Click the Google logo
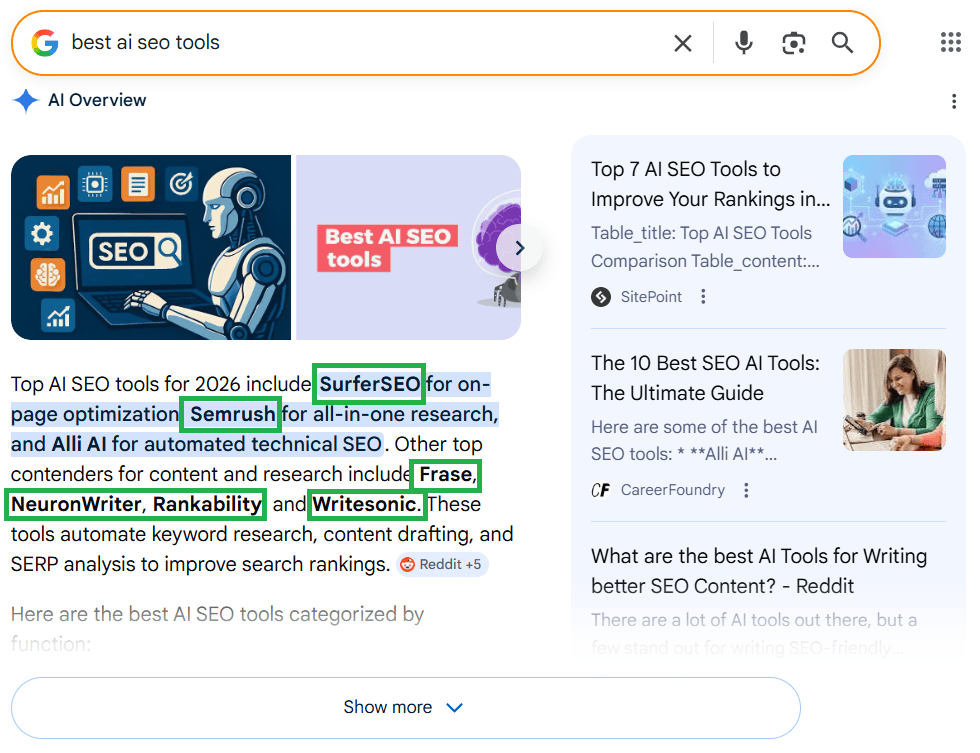This screenshot has height=753, width=980. coord(44,42)
